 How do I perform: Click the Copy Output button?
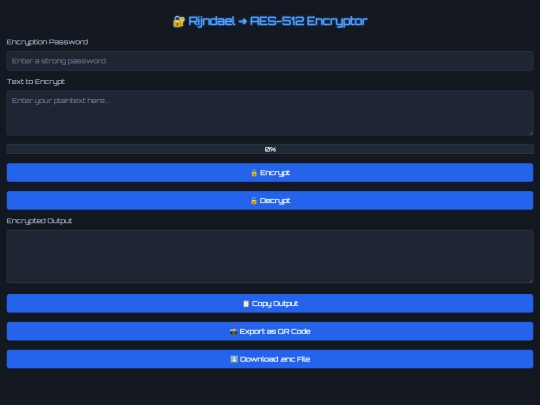pos(270,303)
